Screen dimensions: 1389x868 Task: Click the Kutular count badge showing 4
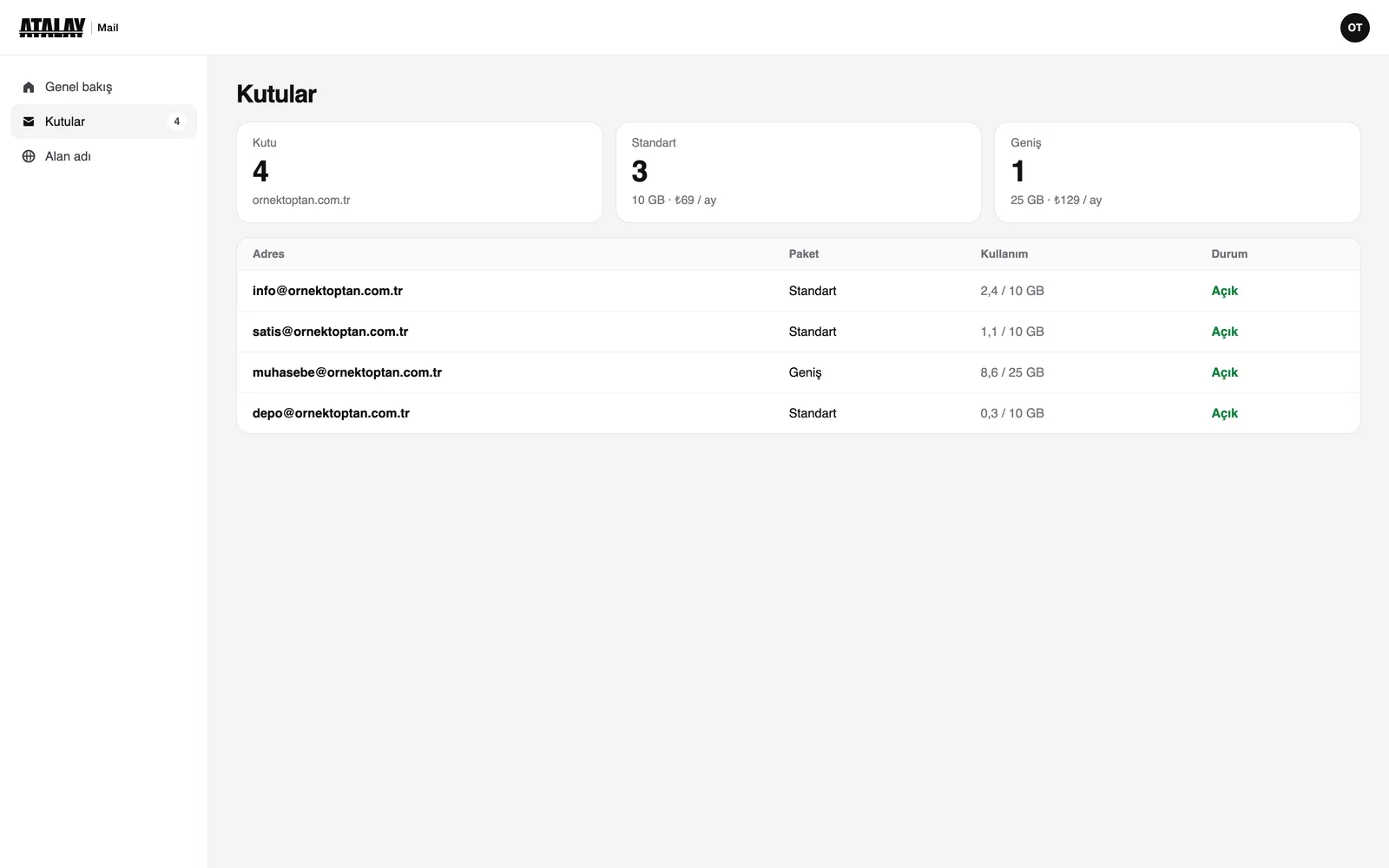click(x=177, y=122)
